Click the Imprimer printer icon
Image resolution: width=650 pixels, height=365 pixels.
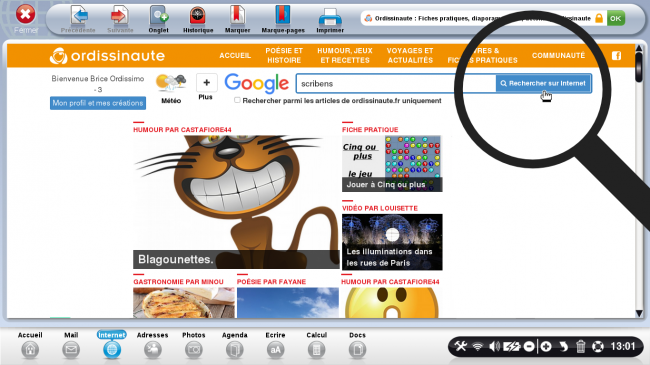point(330,17)
